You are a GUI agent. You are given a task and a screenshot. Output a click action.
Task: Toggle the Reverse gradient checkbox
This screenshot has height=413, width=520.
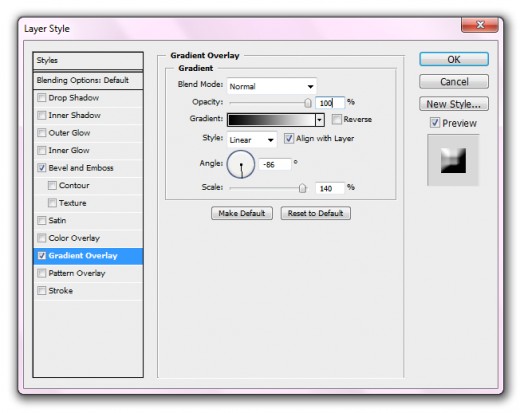click(x=337, y=119)
